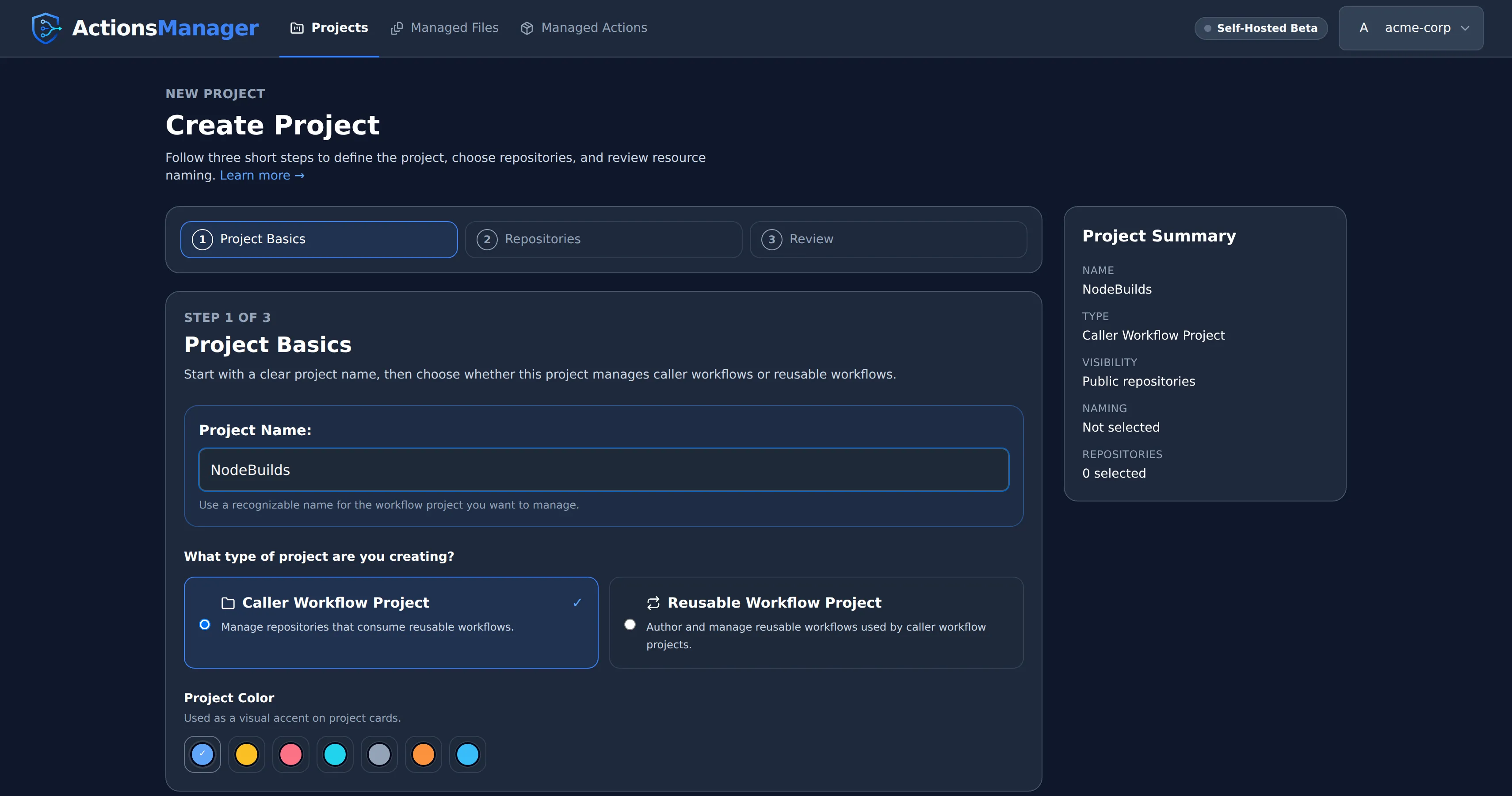This screenshot has height=796, width=1512.
Task: Select the Project Basics step tab
Action: click(319, 240)
